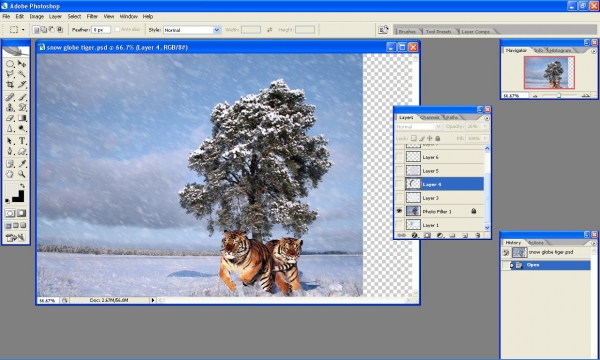The width and height of the screenshot is (600, 360).
Task: Open the layer Fill slider arrow
Action: click(x=485, y=138)
